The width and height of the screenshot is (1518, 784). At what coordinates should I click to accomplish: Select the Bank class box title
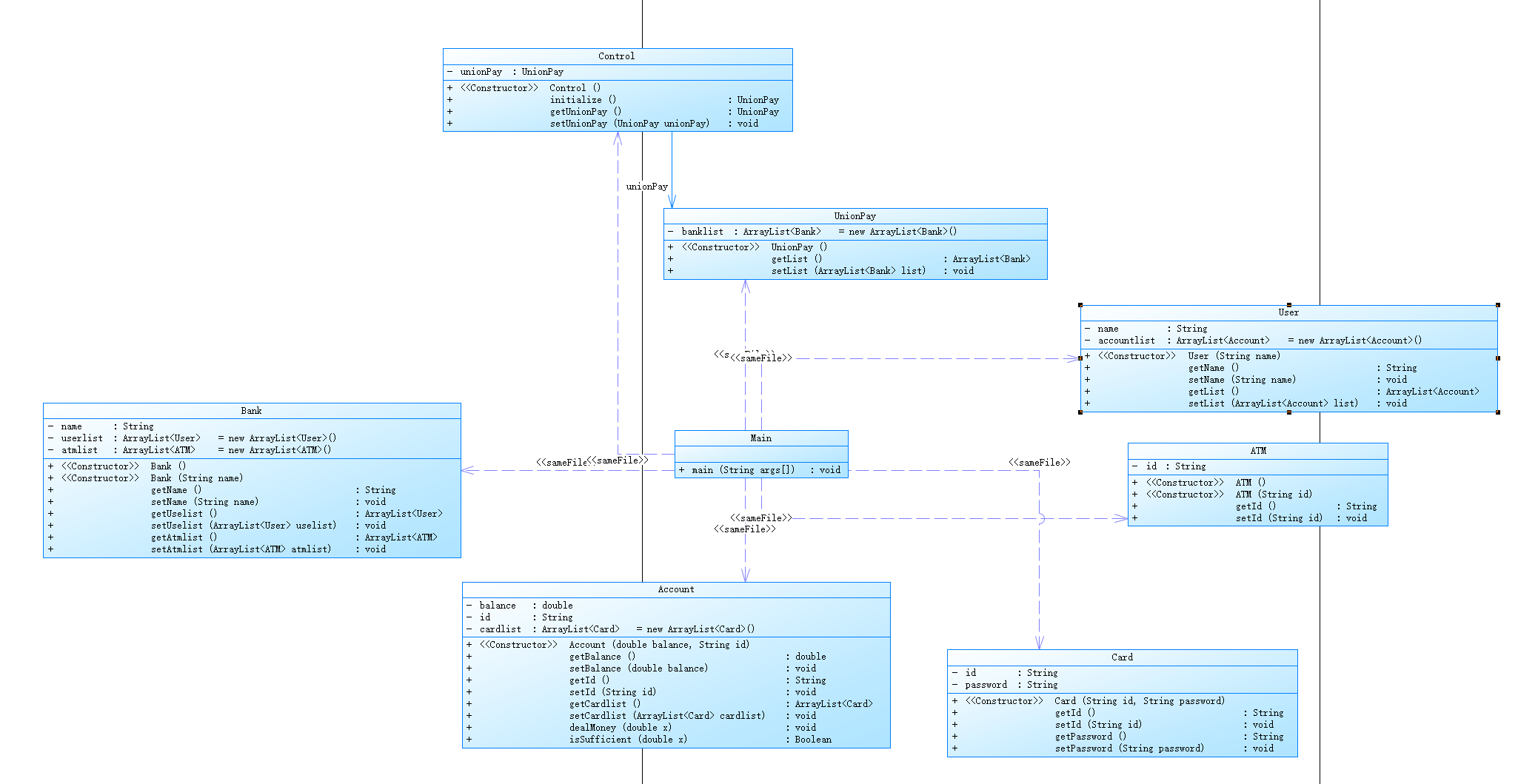[x=251, y=411]
